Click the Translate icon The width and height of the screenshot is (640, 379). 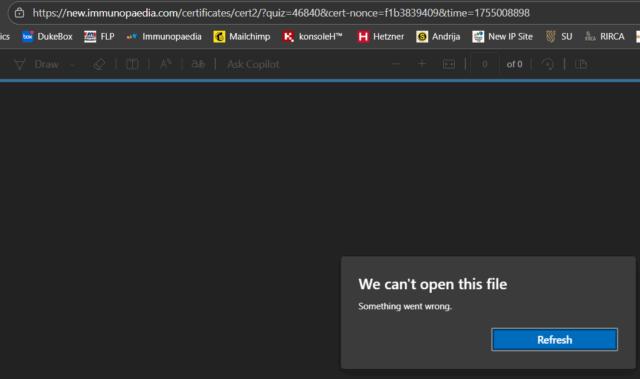198,64
